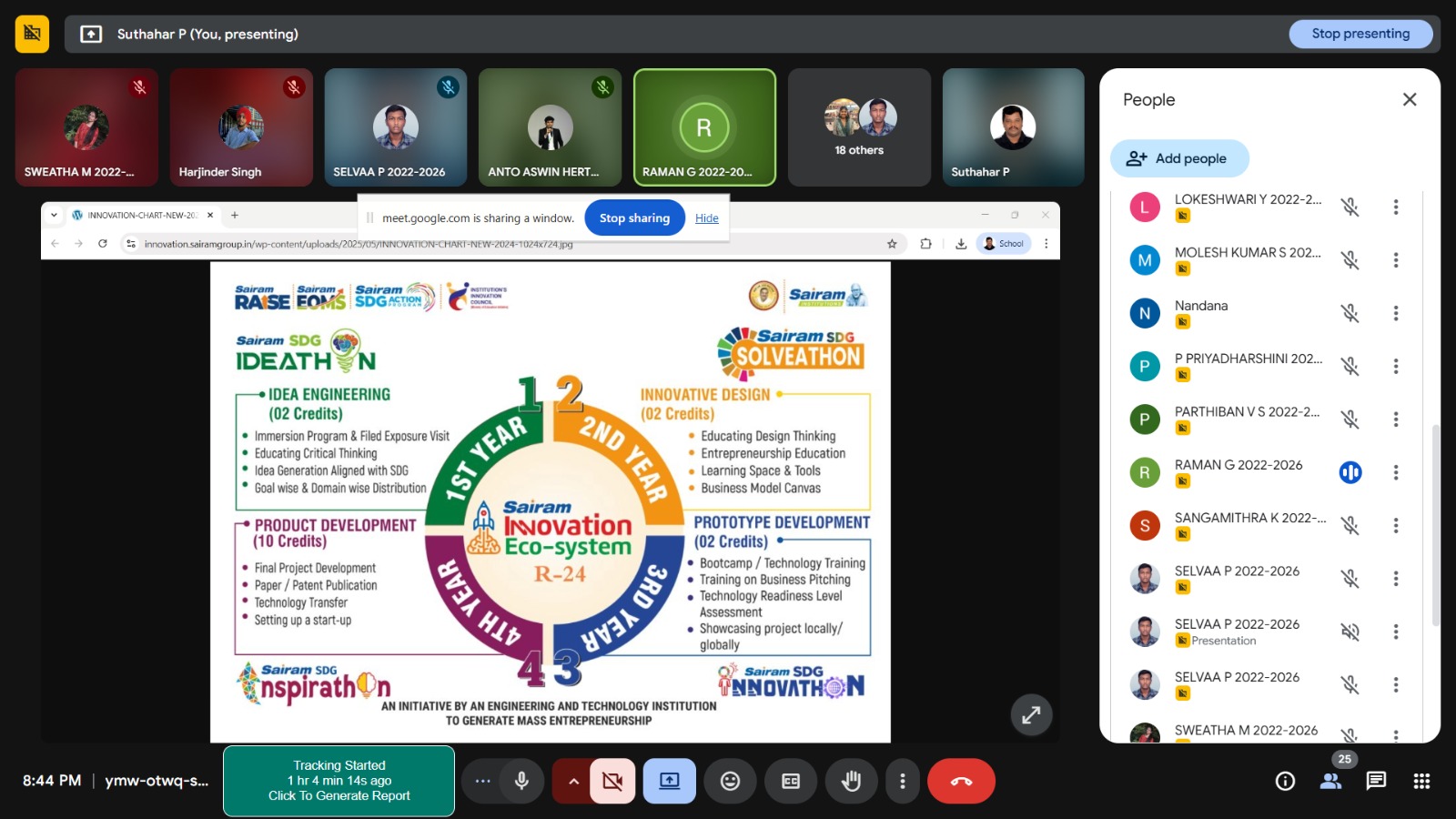1456x819 pixels.
Task: Open audio settings with the up chevron
Action: pyautogui.click(x=573, y=781)
